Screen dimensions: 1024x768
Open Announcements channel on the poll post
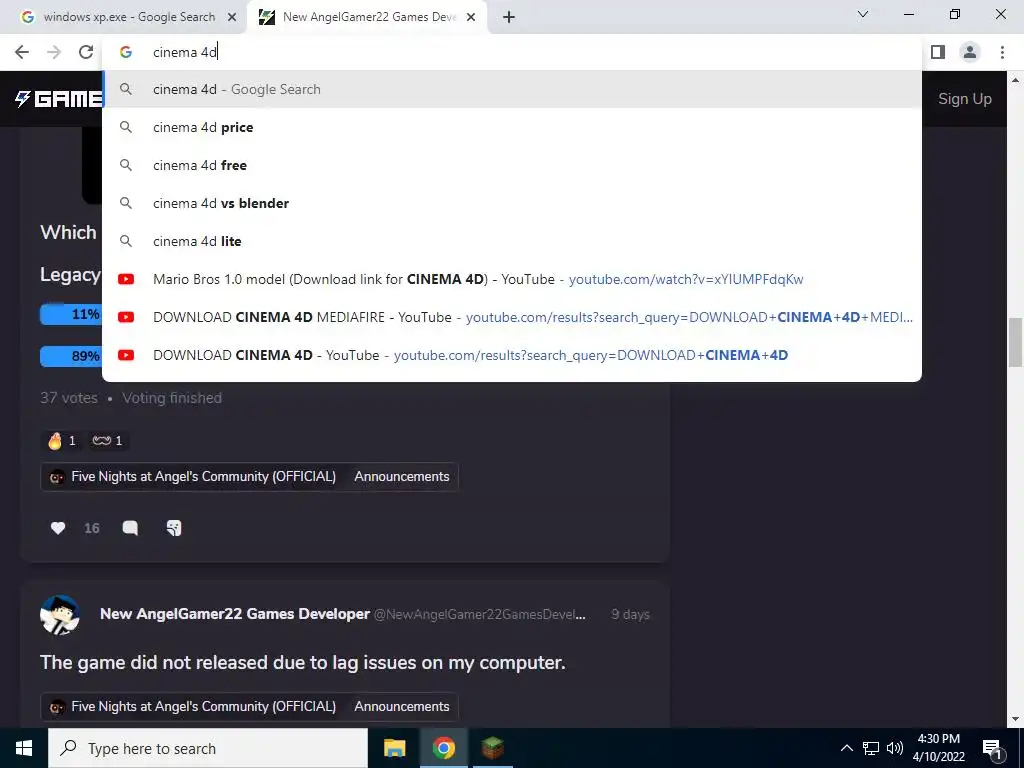(x=402, y=477)
